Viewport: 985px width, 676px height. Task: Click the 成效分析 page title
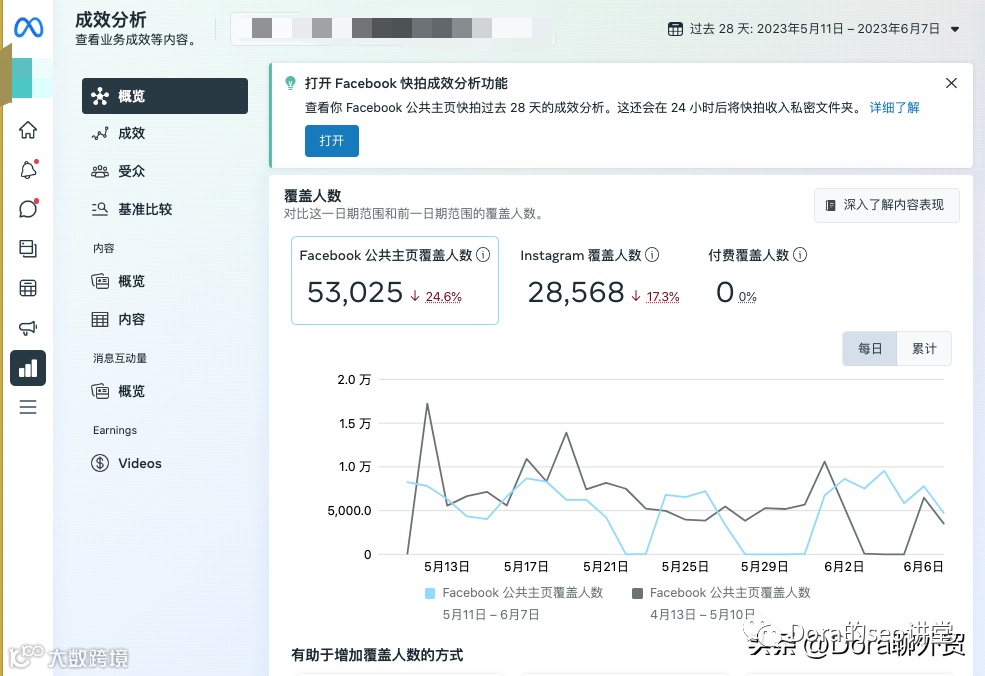[x=111, y=19]
